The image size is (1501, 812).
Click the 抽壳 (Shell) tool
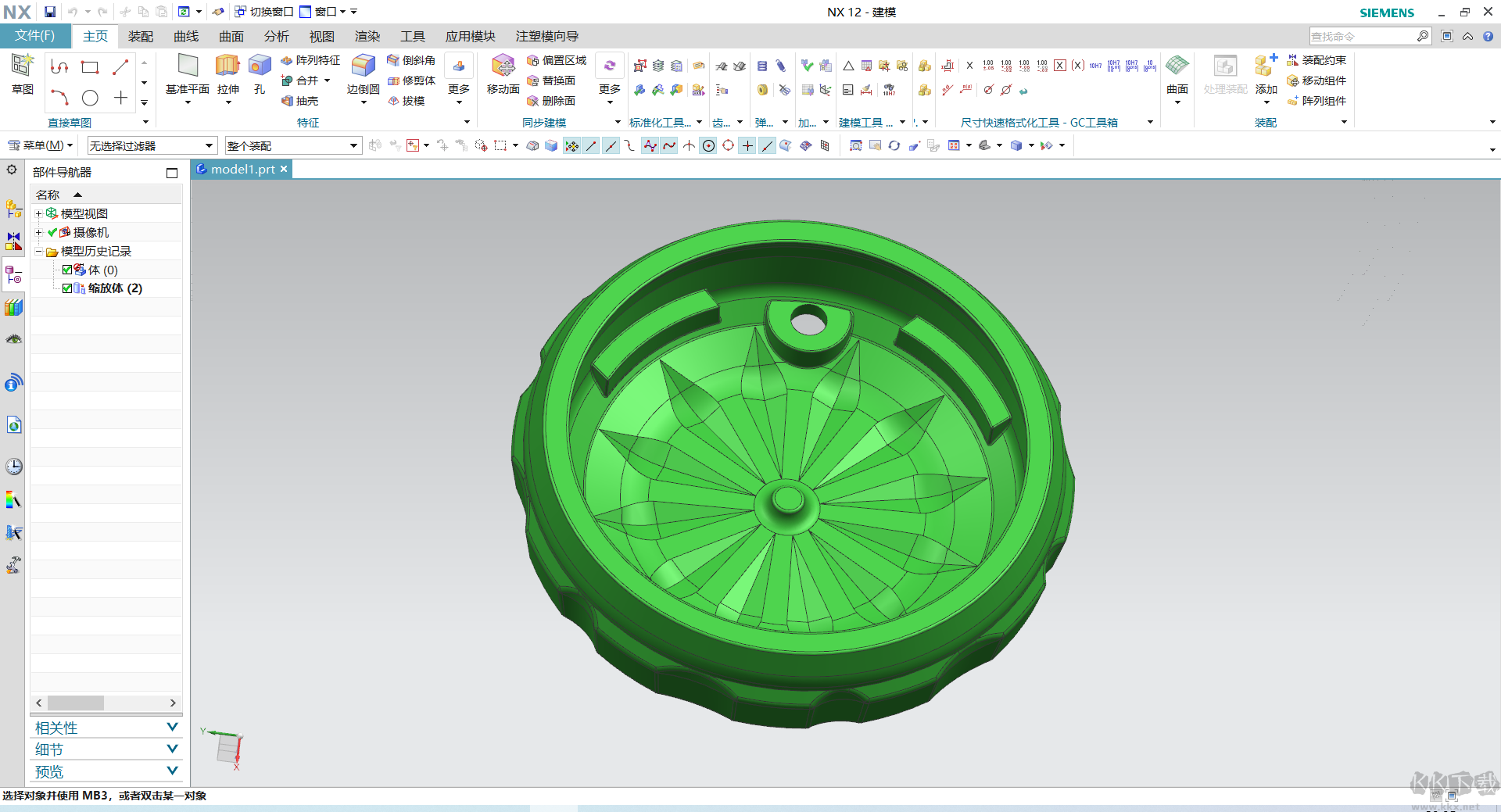[300, 101]
